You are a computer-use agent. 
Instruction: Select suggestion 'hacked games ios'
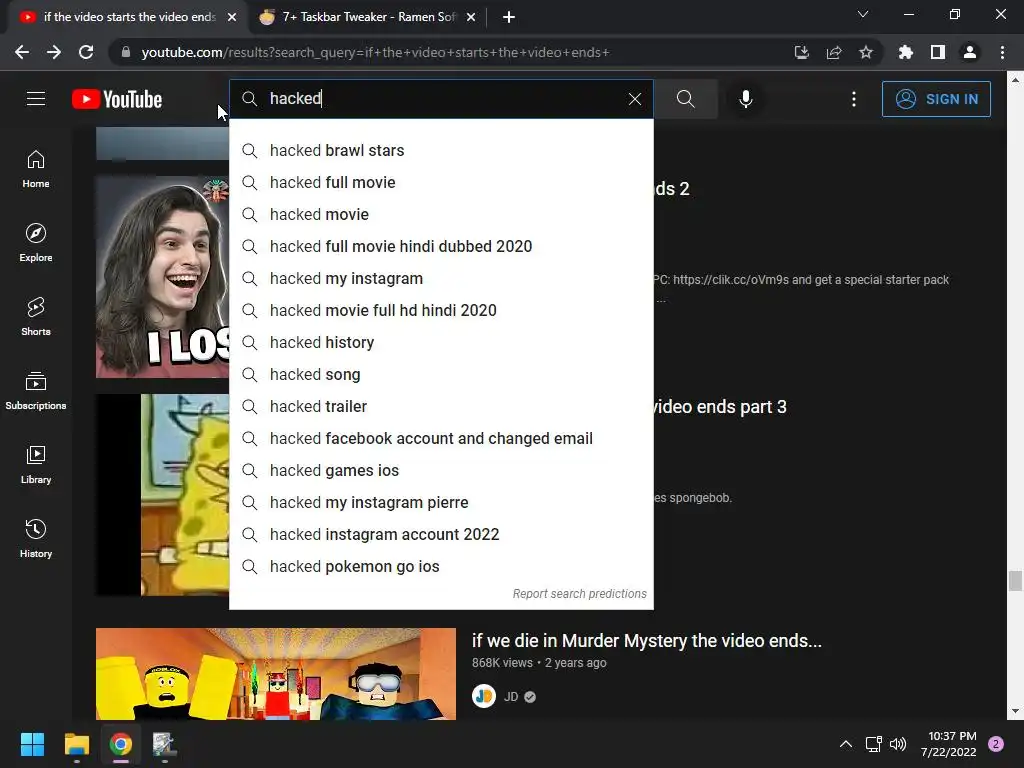(441, 470)
